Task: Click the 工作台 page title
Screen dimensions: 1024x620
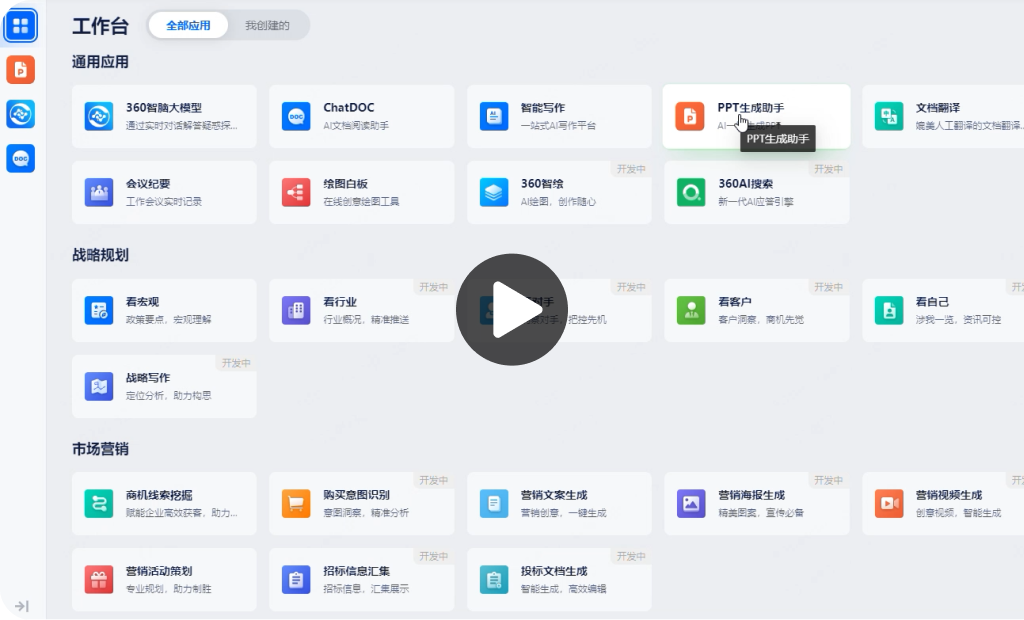Action: point(100,26)
